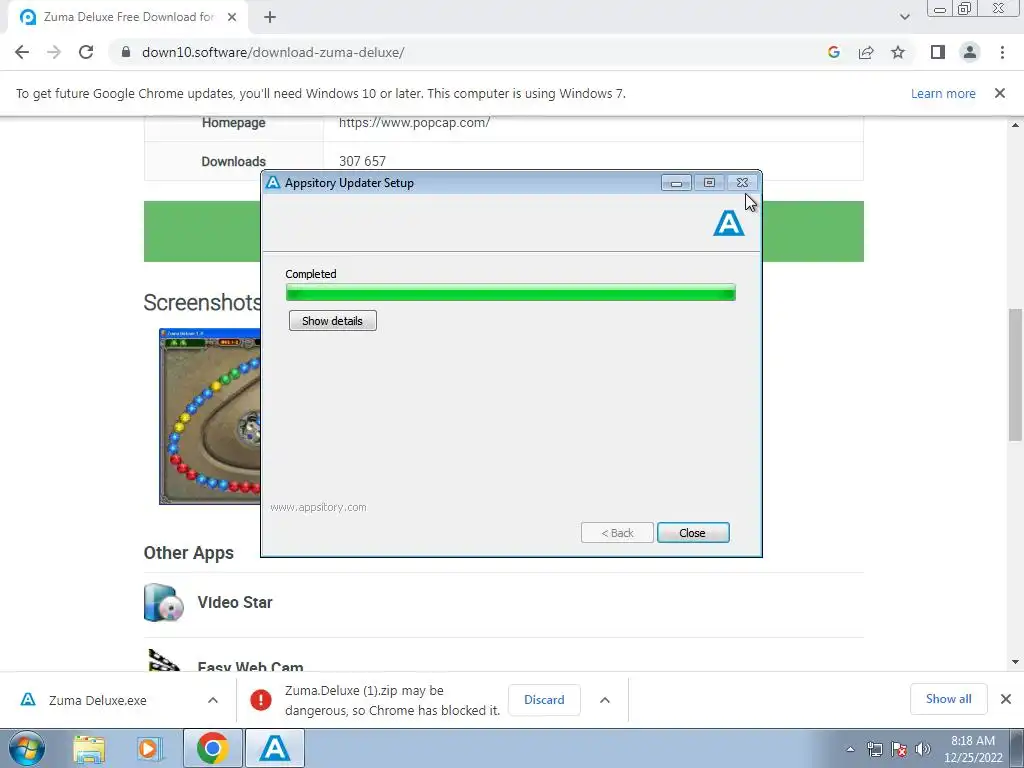The image size is (1024, 768).
Task: Reload the current page
Action: tap(86, 52)
